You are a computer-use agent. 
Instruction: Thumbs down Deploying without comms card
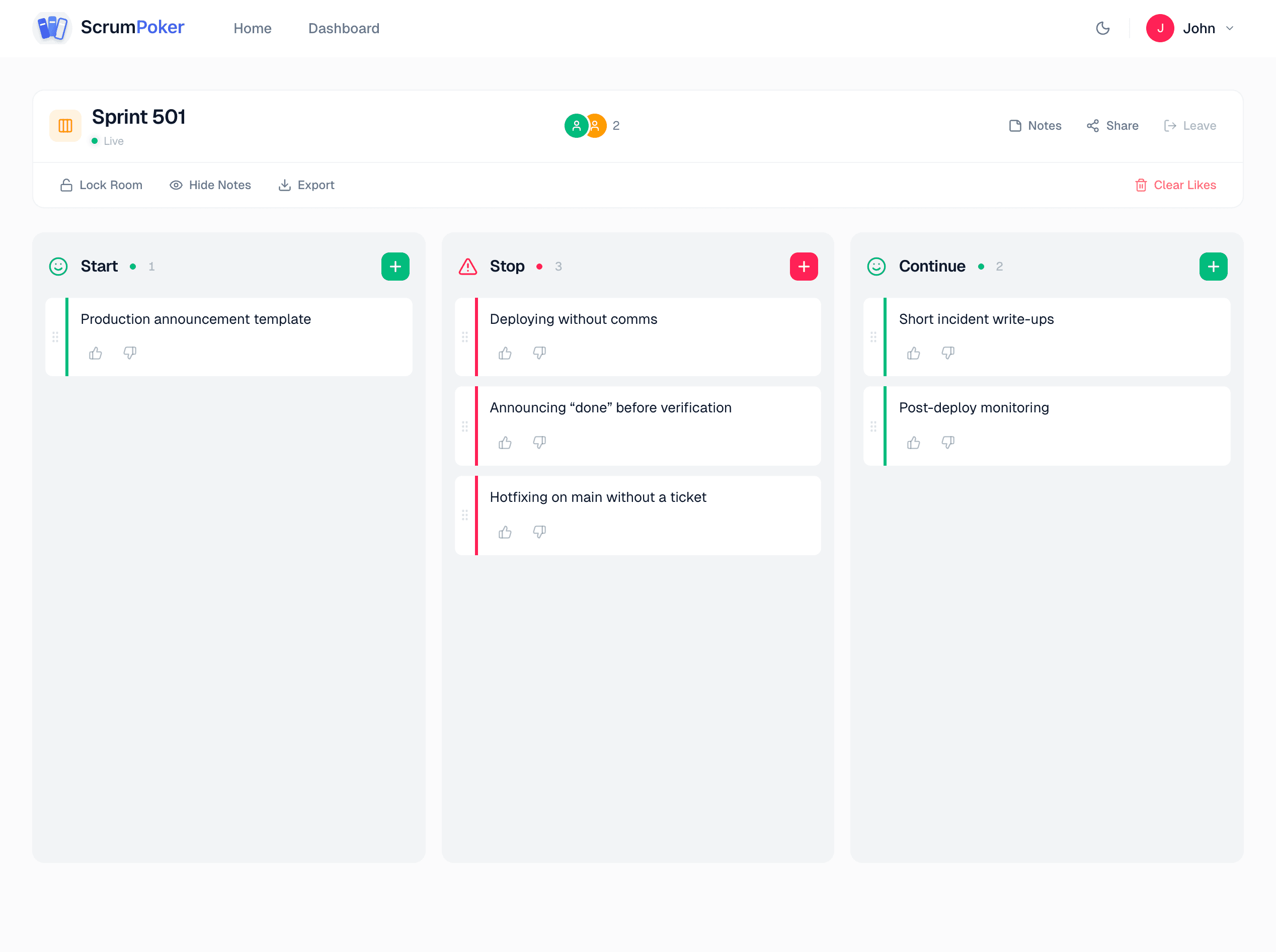(x=539, y=353)
